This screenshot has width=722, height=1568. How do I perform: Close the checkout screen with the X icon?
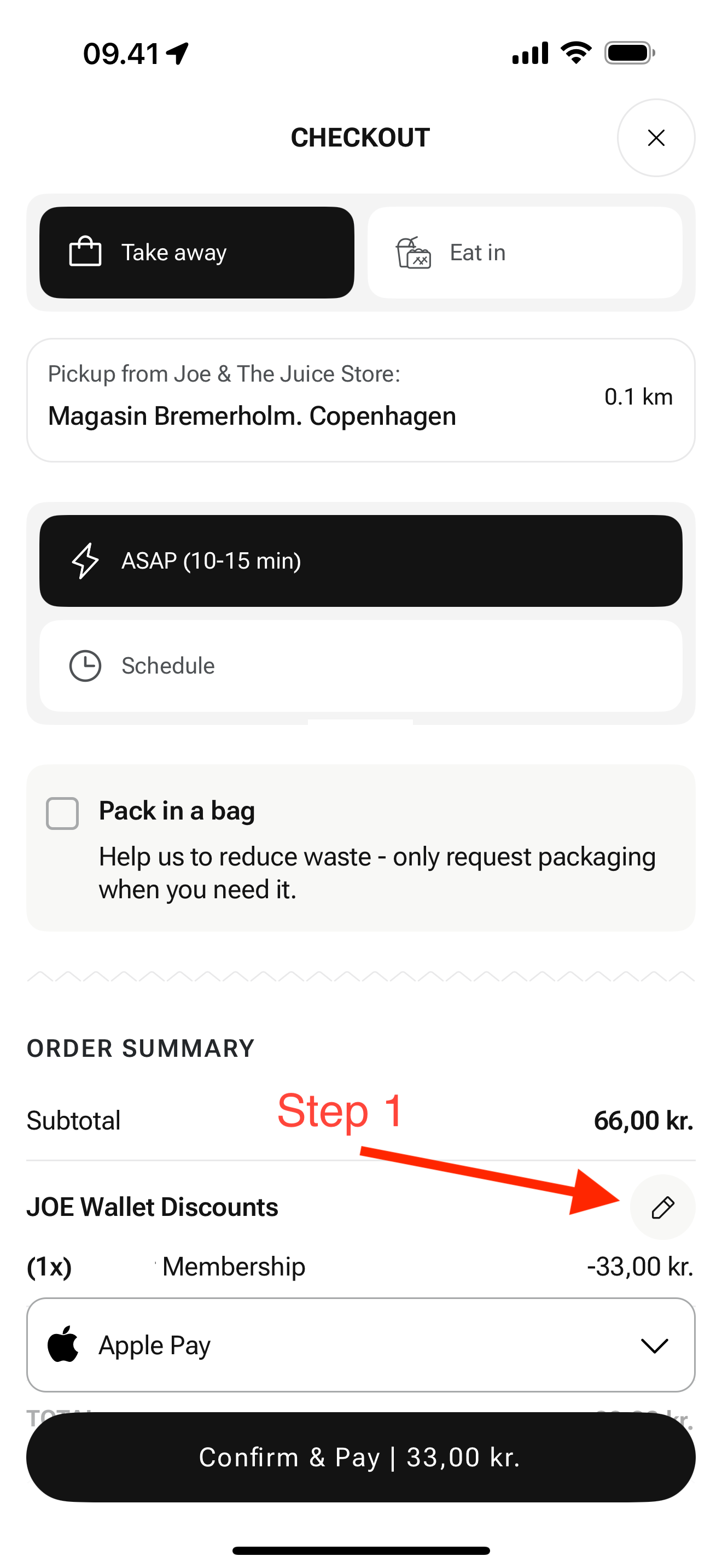pos(656,138)
